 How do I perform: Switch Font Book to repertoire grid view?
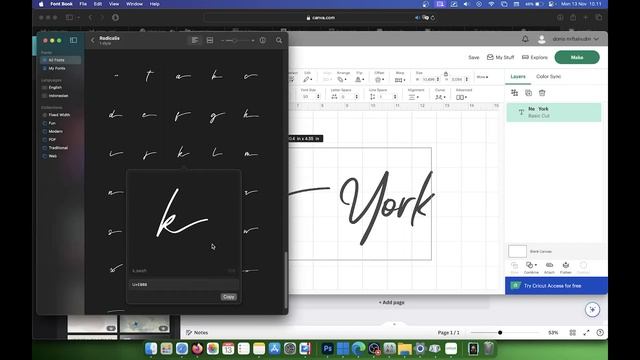210,40
